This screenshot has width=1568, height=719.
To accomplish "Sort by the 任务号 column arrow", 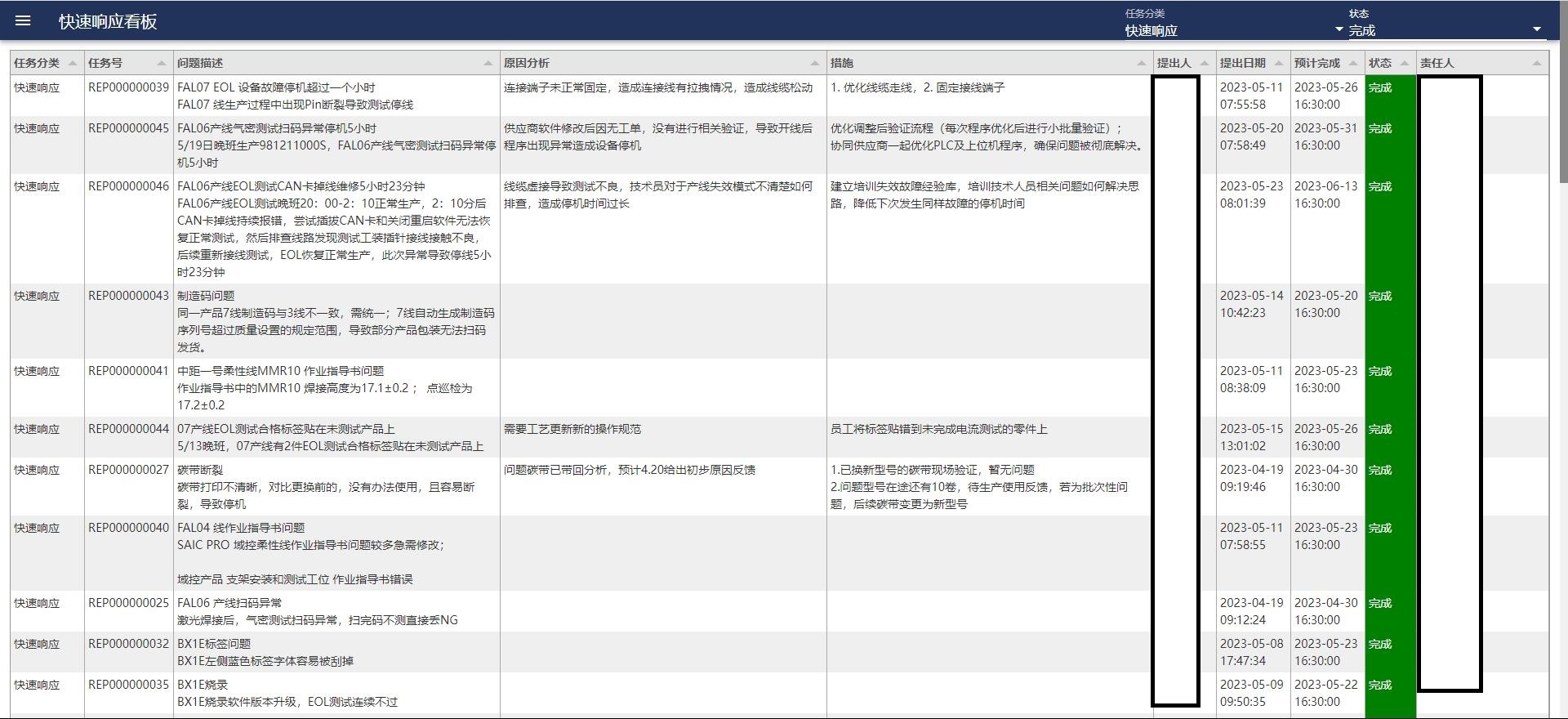I will pyautogui.click(x=161, y=64).
